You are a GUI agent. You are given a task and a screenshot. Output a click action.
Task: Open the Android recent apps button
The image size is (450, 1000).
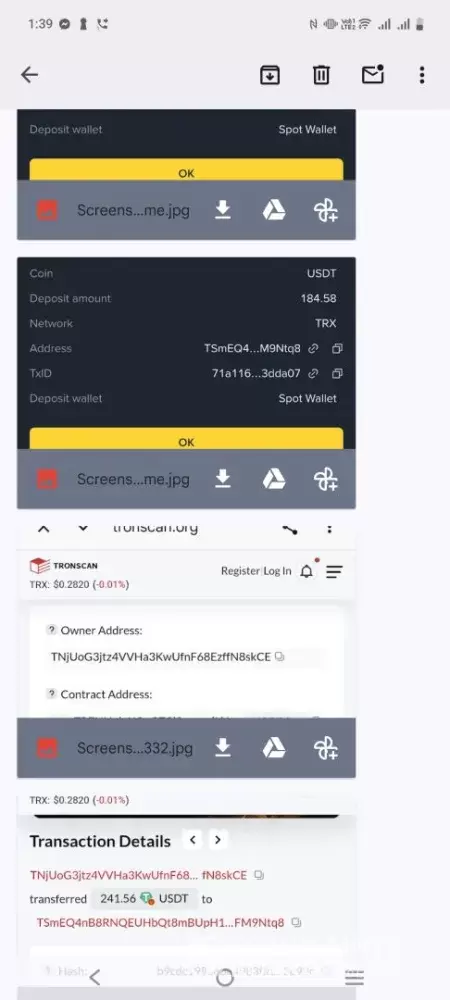354,977
